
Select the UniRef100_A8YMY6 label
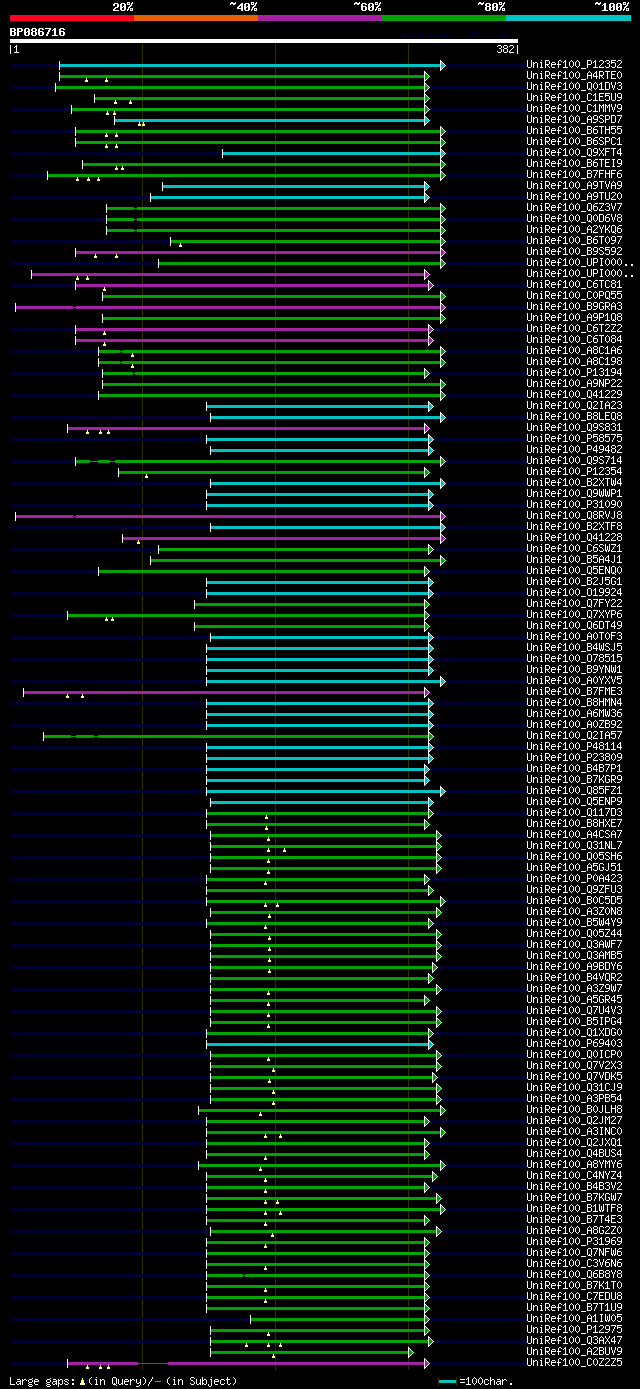[574, 1164]
